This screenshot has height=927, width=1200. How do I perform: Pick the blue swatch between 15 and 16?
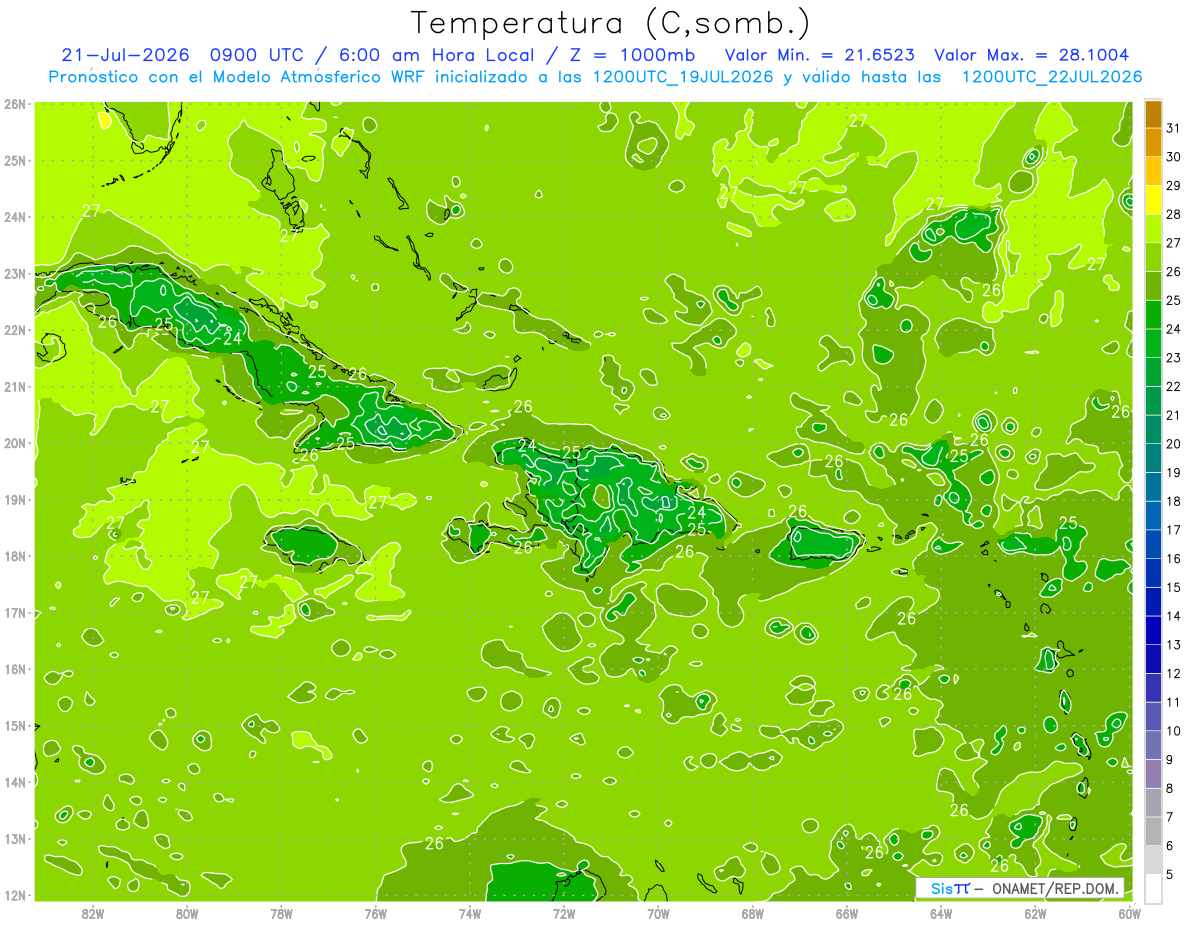1153,573
